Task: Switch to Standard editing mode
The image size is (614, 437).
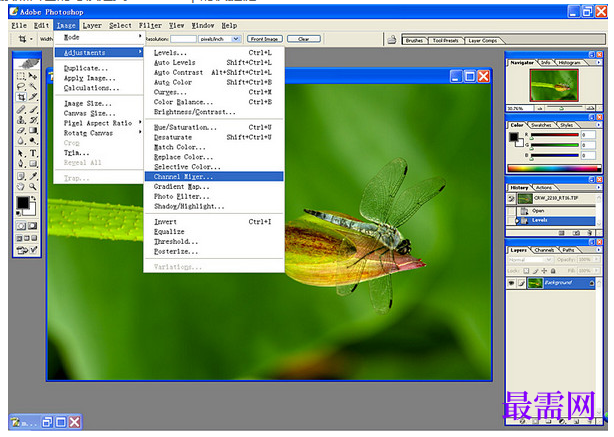Action: pyautogui.click(x=21, y=226)
